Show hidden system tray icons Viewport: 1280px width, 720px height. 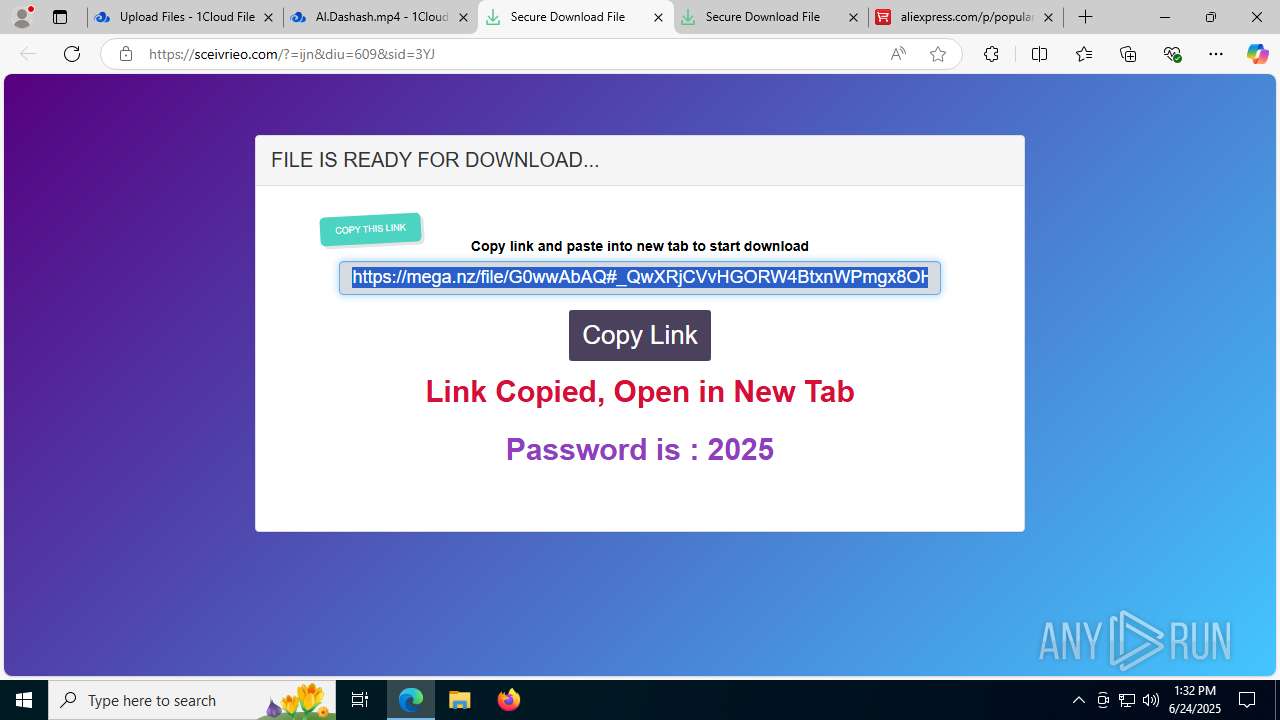pos(1078,700)
